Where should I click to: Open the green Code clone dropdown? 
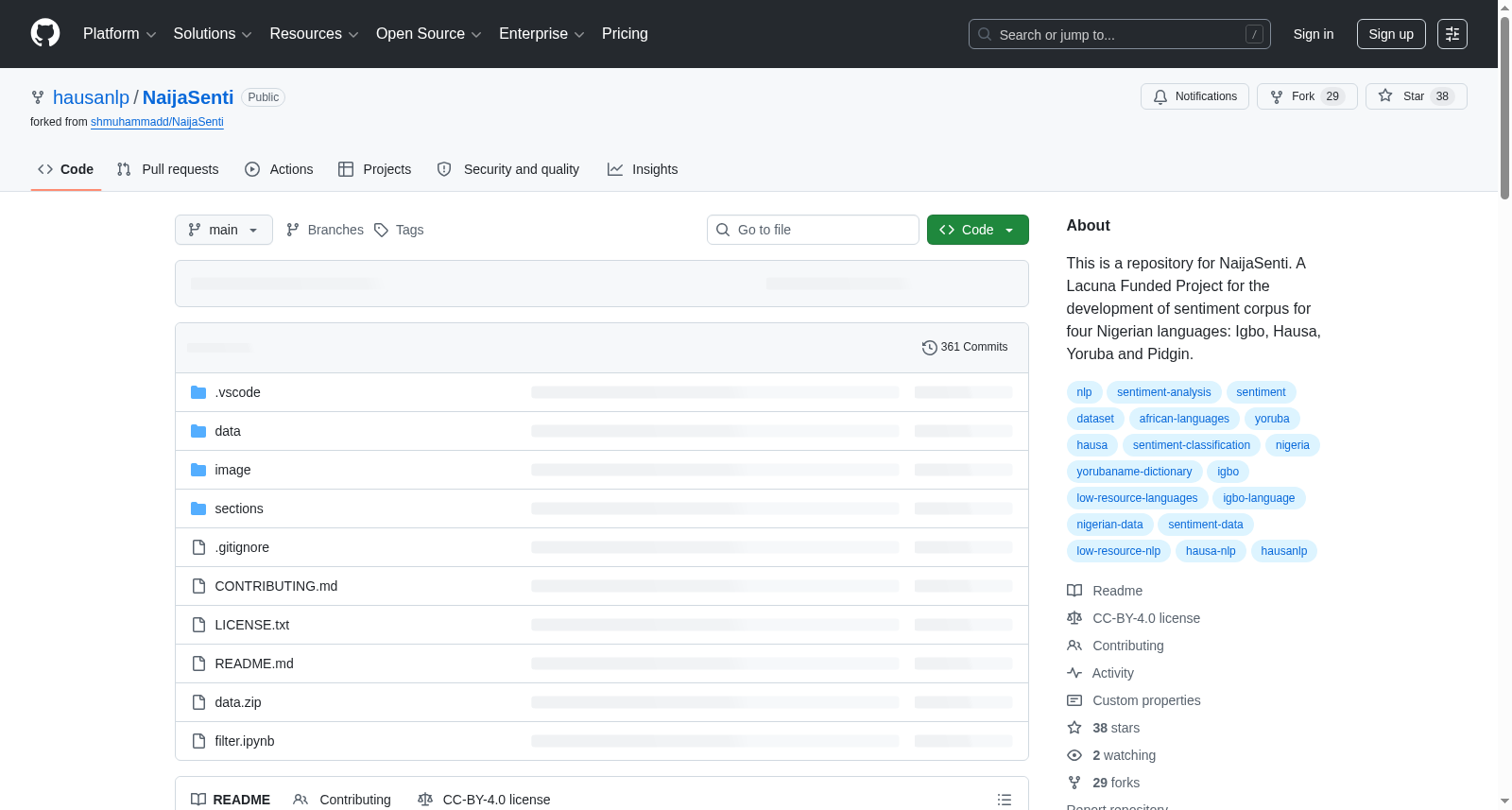[978, 230]
